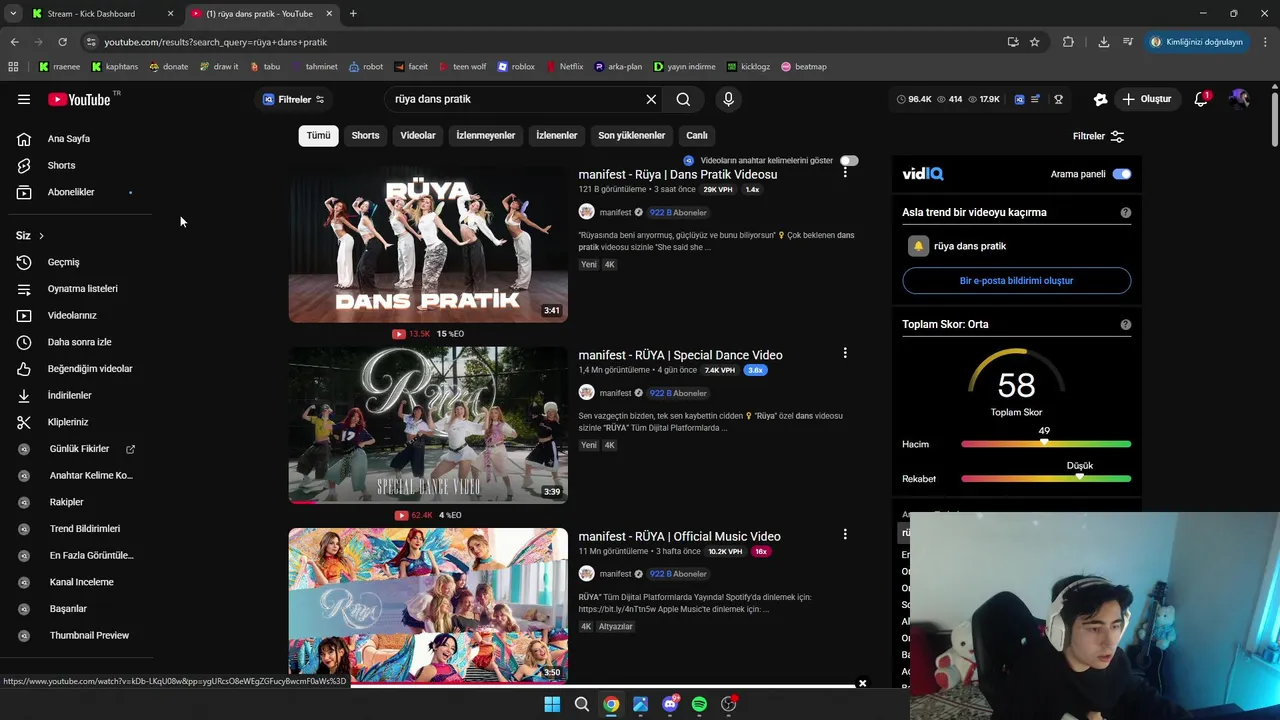Clear the search query with the X
Viewport: 1280px width, 720px height.
pyautogui.click(x=651, y=99)
